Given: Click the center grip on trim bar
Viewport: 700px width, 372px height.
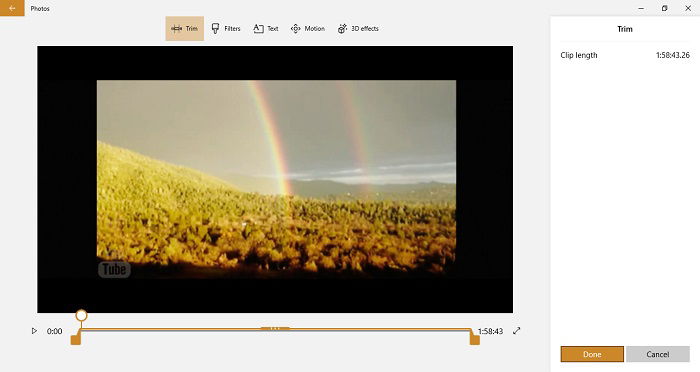Looking at the screenshot, I should click(275, 329).
